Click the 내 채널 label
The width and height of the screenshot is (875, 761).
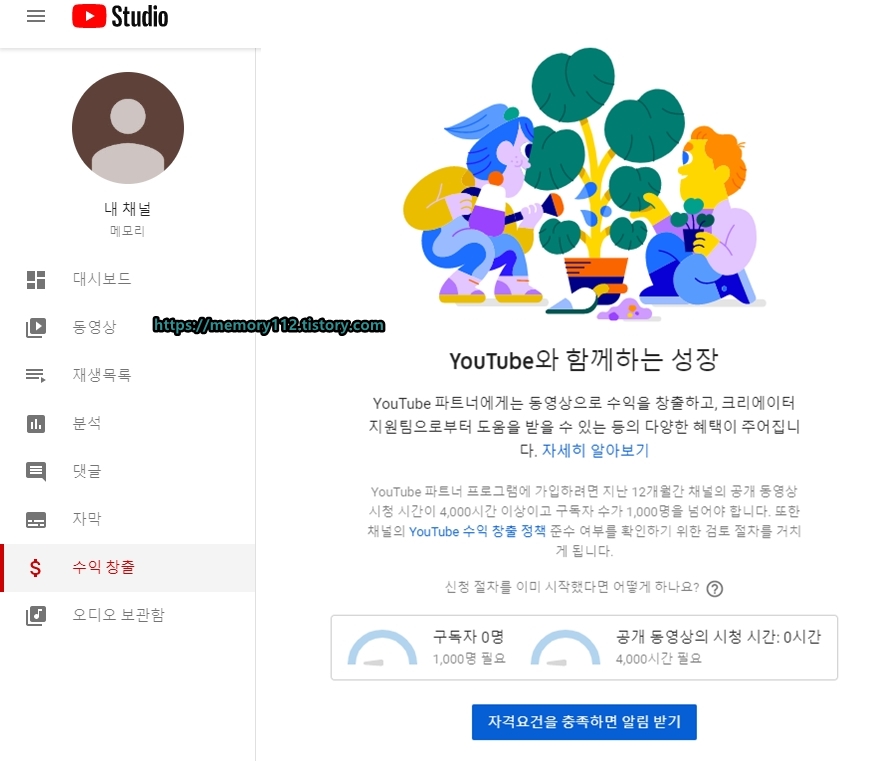point(128,209)
